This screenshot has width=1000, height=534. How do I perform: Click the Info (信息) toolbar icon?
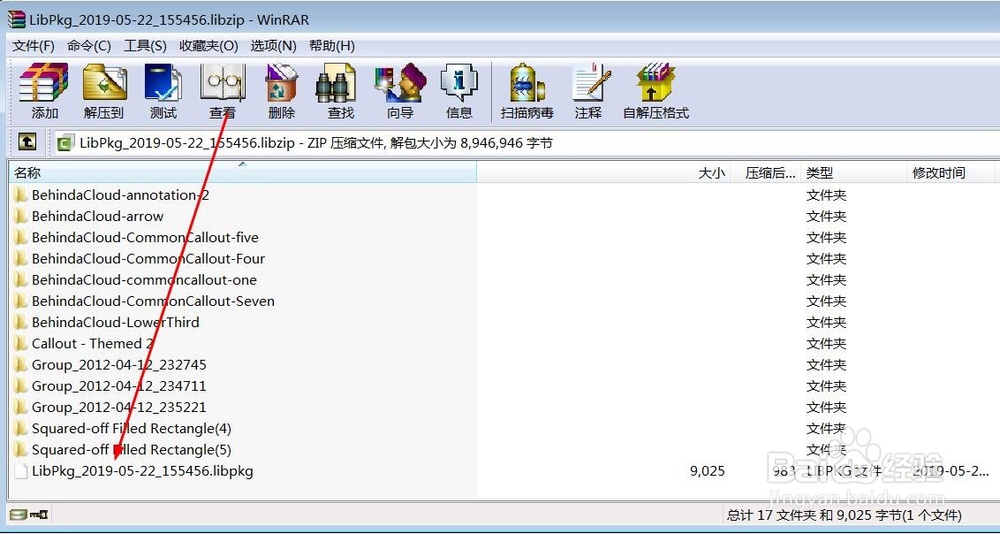(x=459, y=82)
